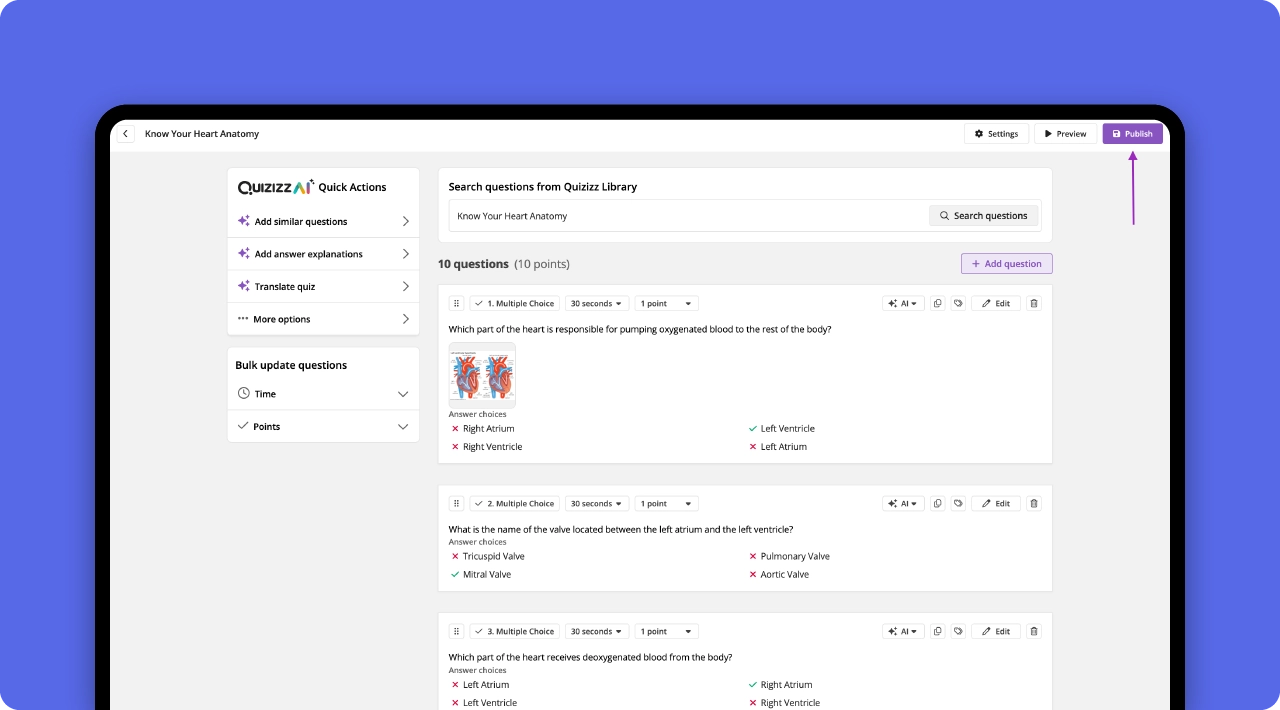Open the heart diagram thumbnail in question 1
This screenshot has width=1280, height=710.
coord(482,375)
